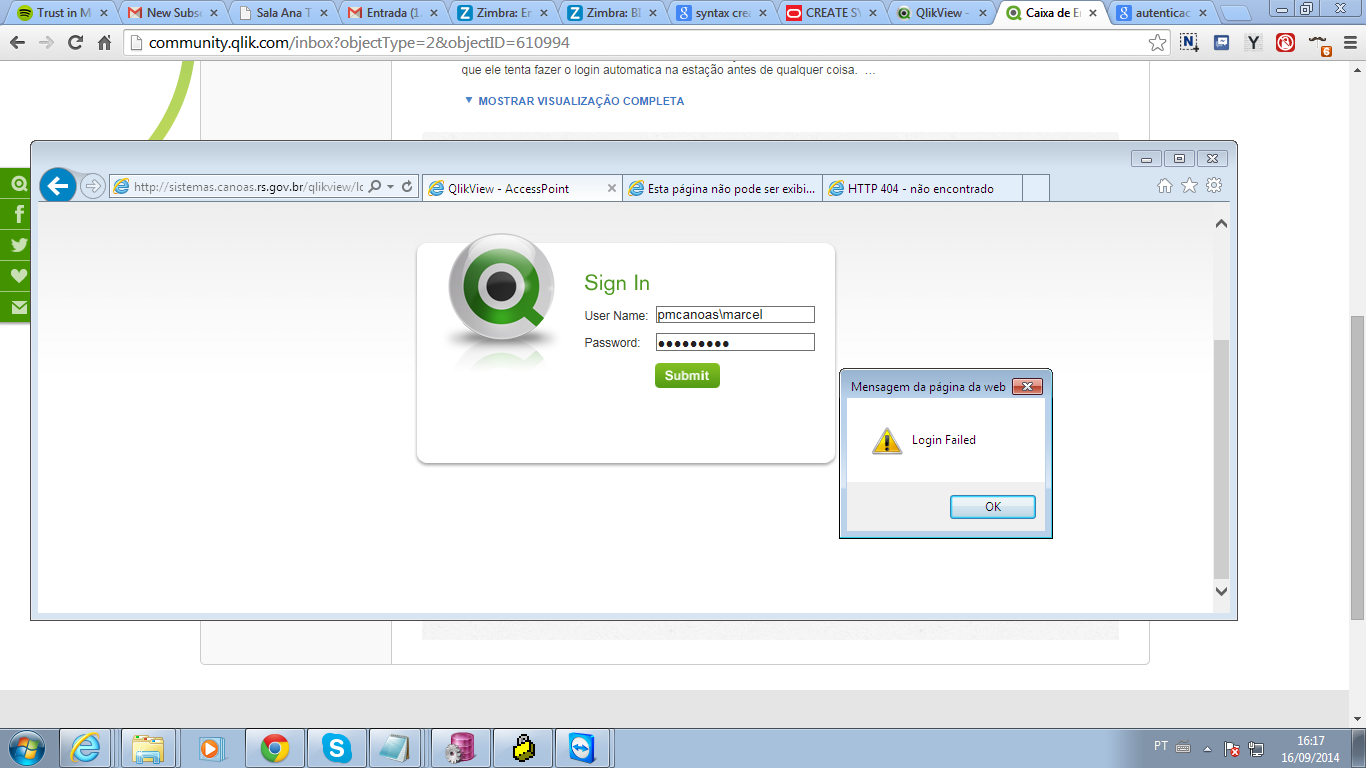This screenshot has height=768, width=1366.
Task: Launch Internet Explorer from the taskbar
Action: 85,748
